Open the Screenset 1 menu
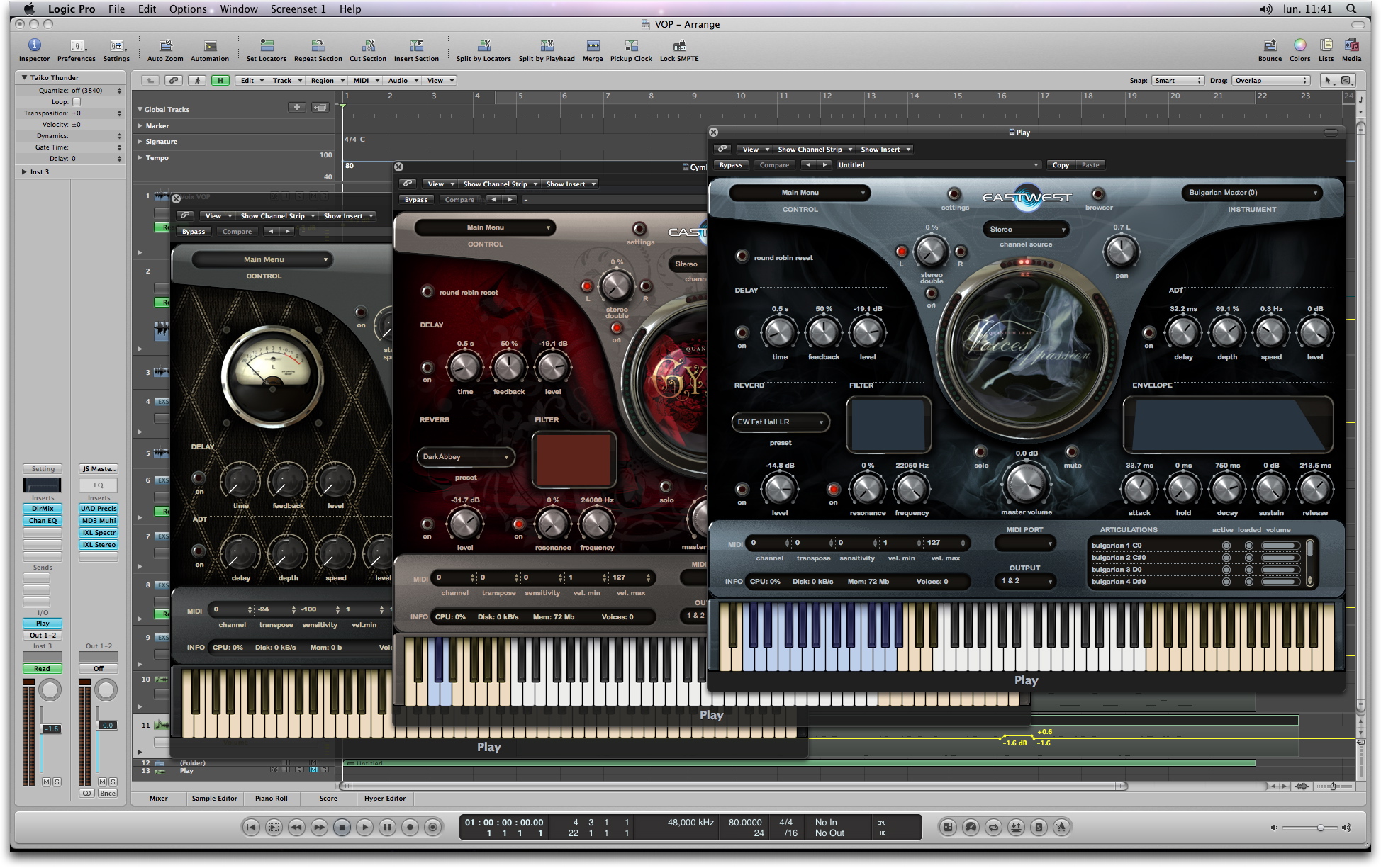Image resolution: width=1381 pixels, height=868 pixels. pyautogui.click(x=298, y=9)
